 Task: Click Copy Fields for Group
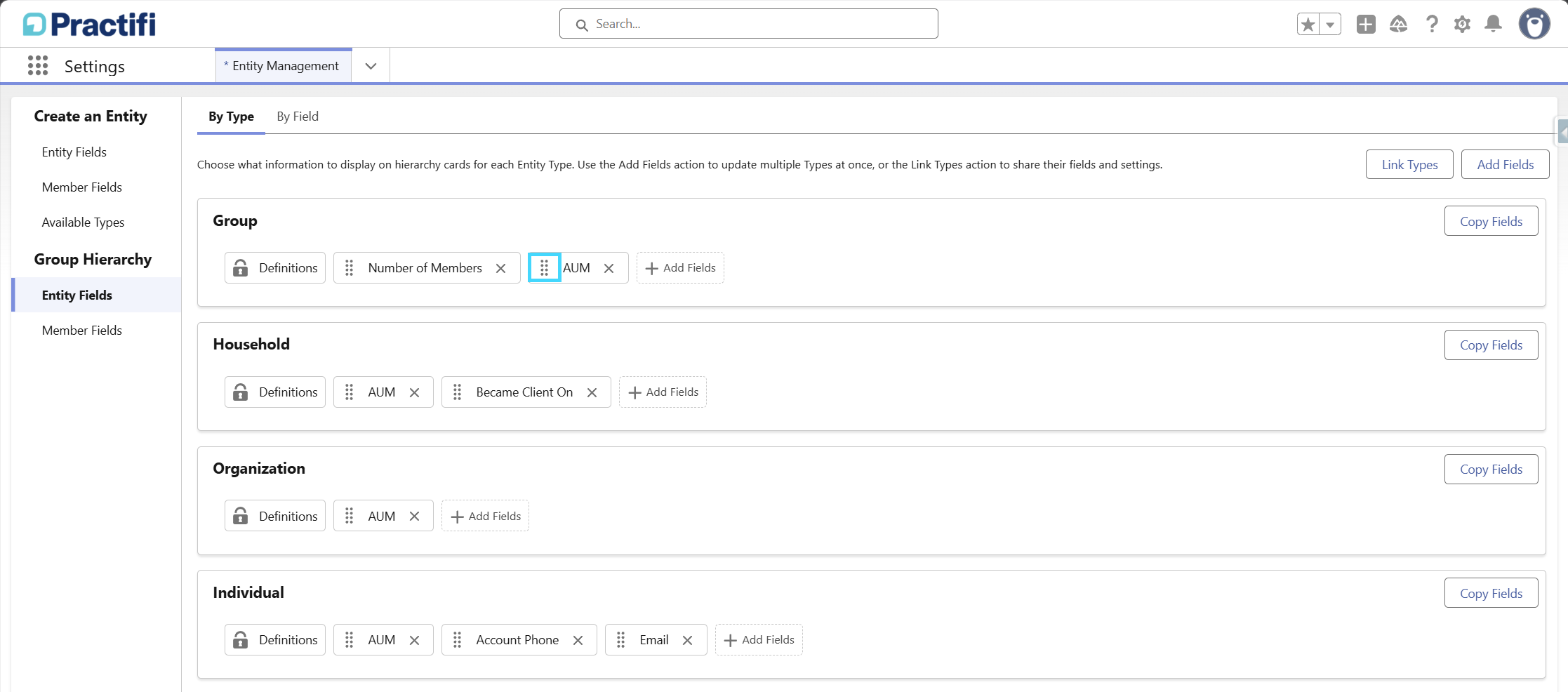click(1491, 222)
